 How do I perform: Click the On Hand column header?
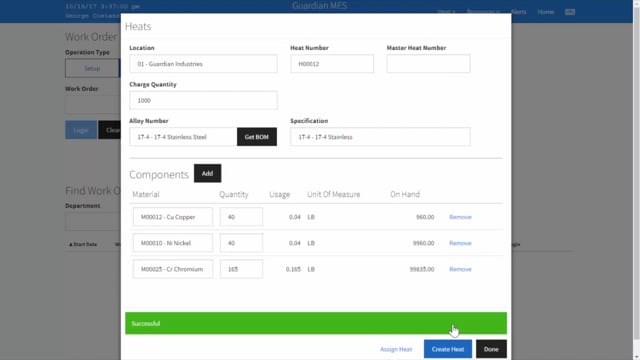[x=405, y=194]
